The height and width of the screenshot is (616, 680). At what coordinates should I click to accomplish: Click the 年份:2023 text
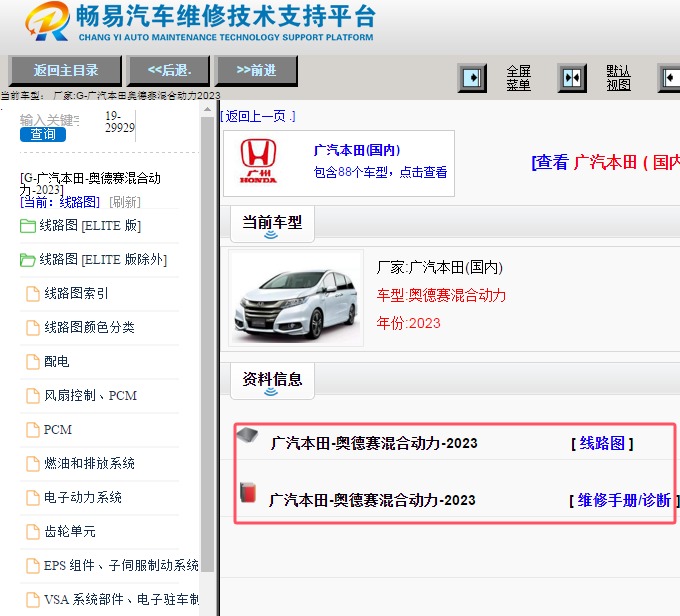pyautogui.click(x=408, y=323)
